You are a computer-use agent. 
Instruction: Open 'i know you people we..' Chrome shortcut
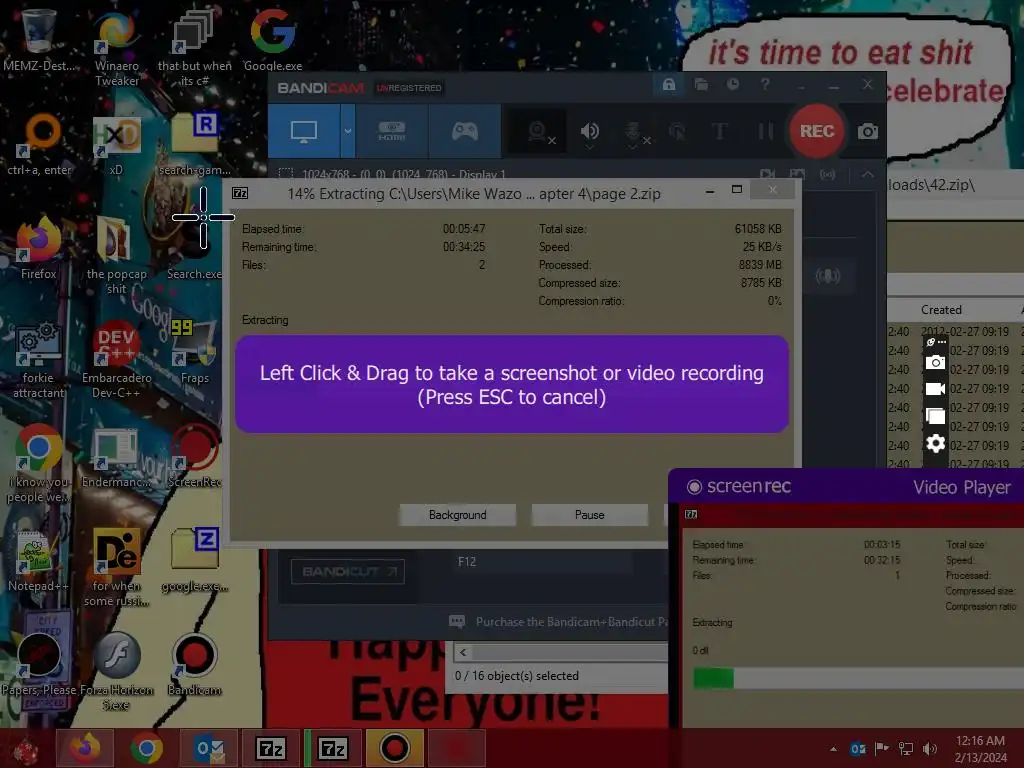click(39, 464)
